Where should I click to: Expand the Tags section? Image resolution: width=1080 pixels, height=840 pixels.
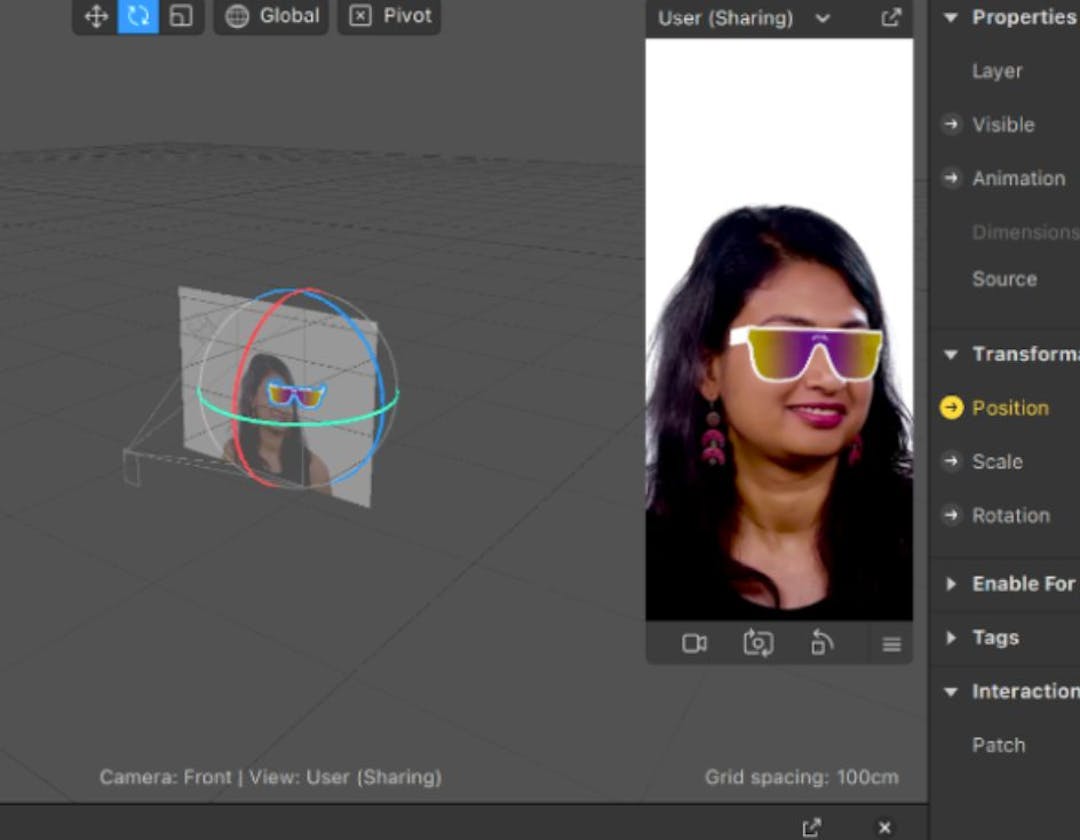click(x=951, y=637)
